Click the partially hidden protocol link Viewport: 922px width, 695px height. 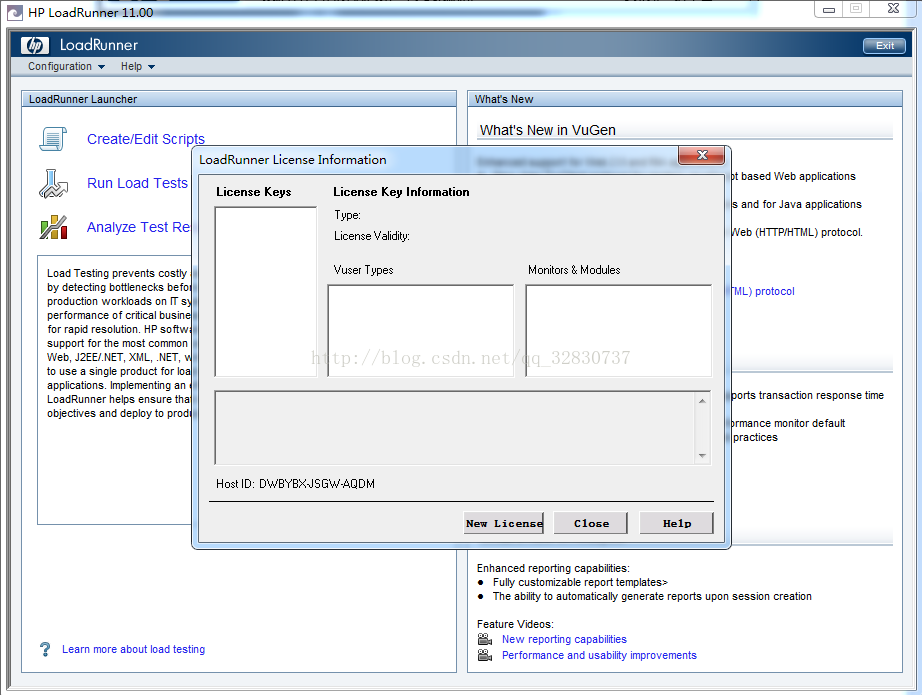pos(763,292)
